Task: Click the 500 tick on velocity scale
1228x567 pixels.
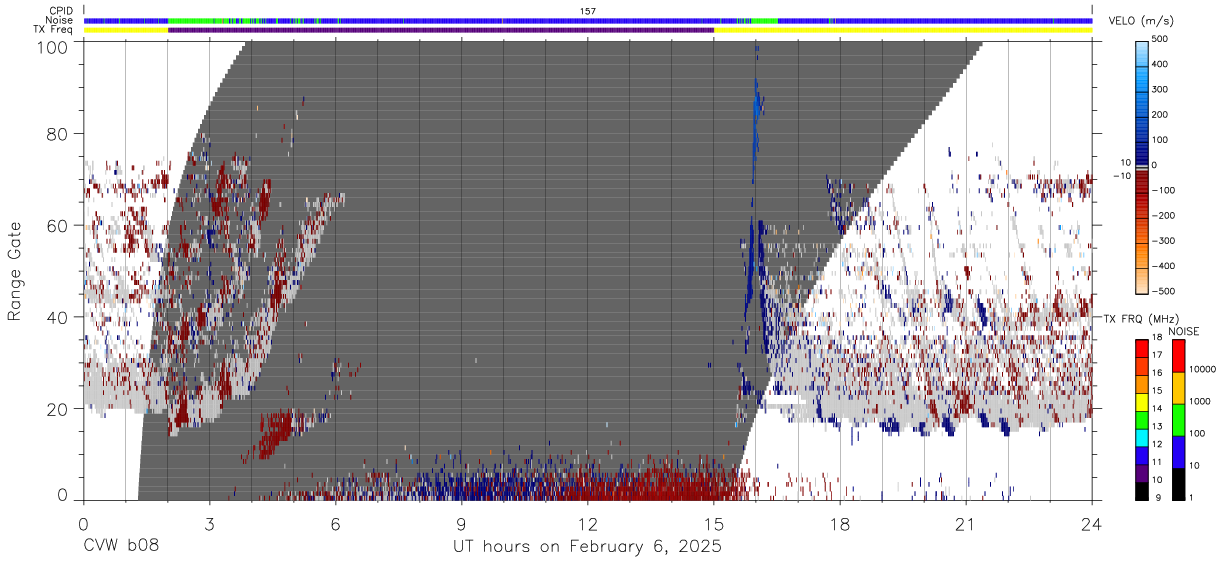Action: pos(1161,39)
